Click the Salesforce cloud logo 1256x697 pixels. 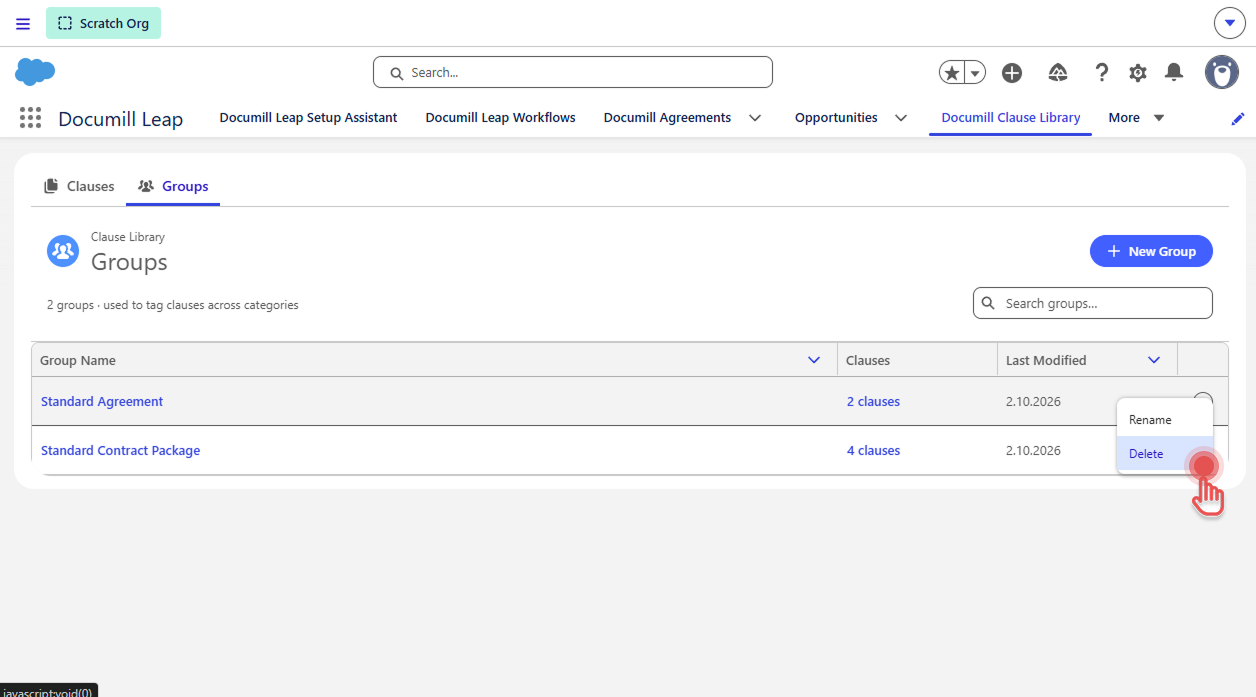point(35,72)
